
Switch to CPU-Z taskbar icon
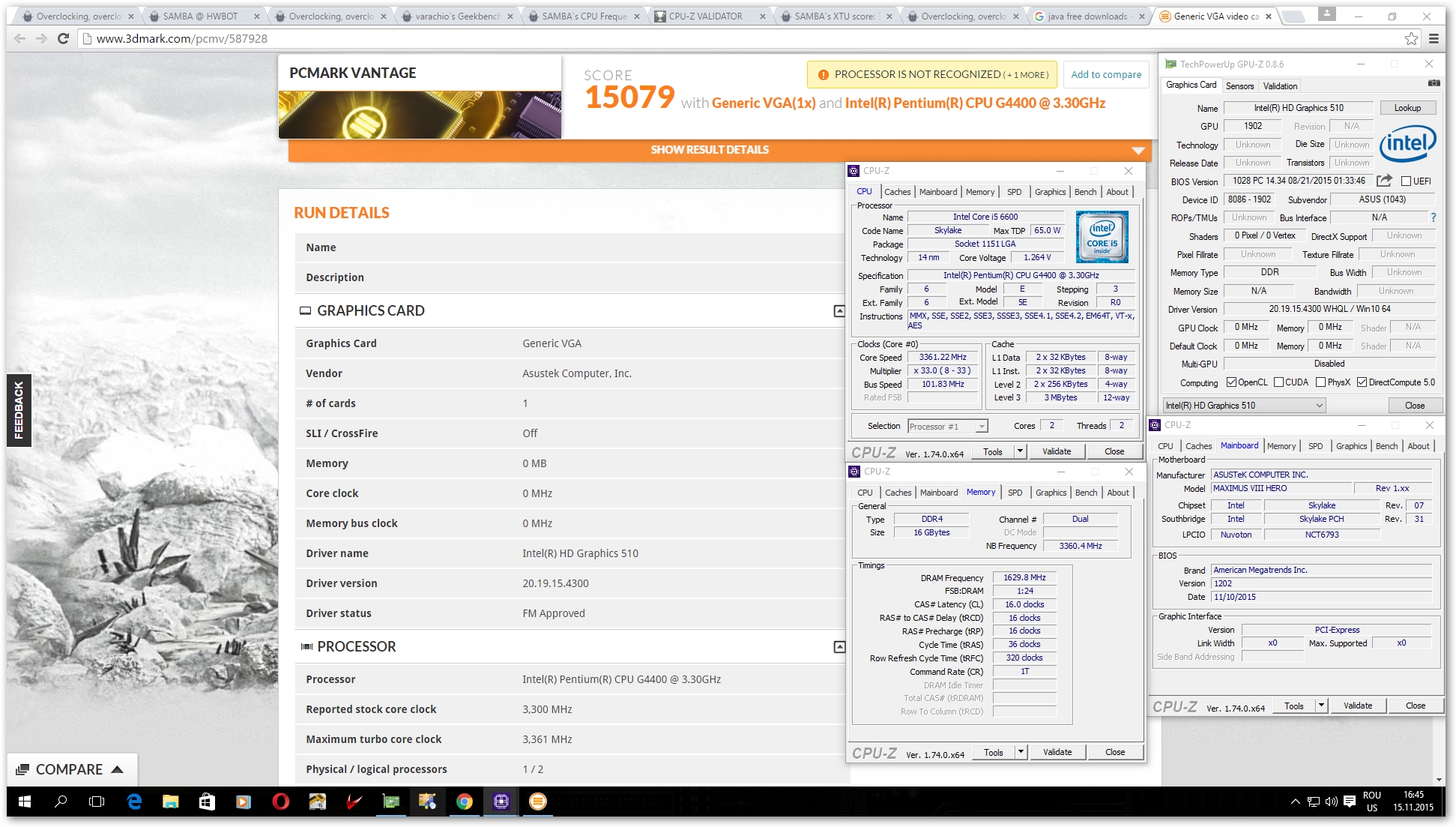coord(501,802)
